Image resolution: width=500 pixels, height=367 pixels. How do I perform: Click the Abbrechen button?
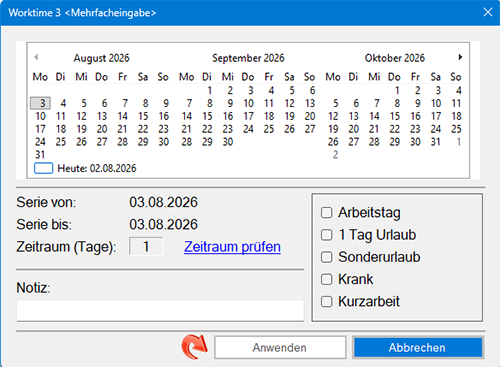click(417, 347)
